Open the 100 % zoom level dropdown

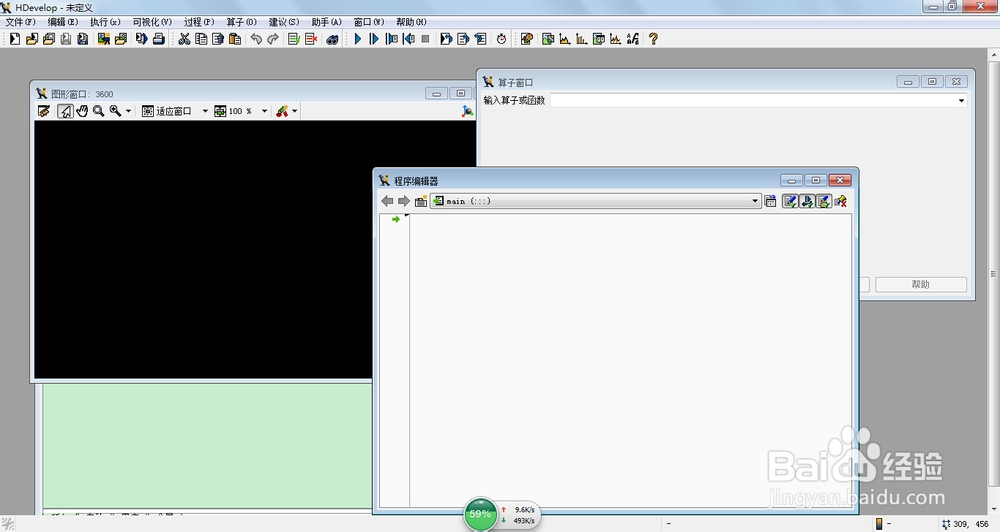pyautogui.click(x=264, y=111)
